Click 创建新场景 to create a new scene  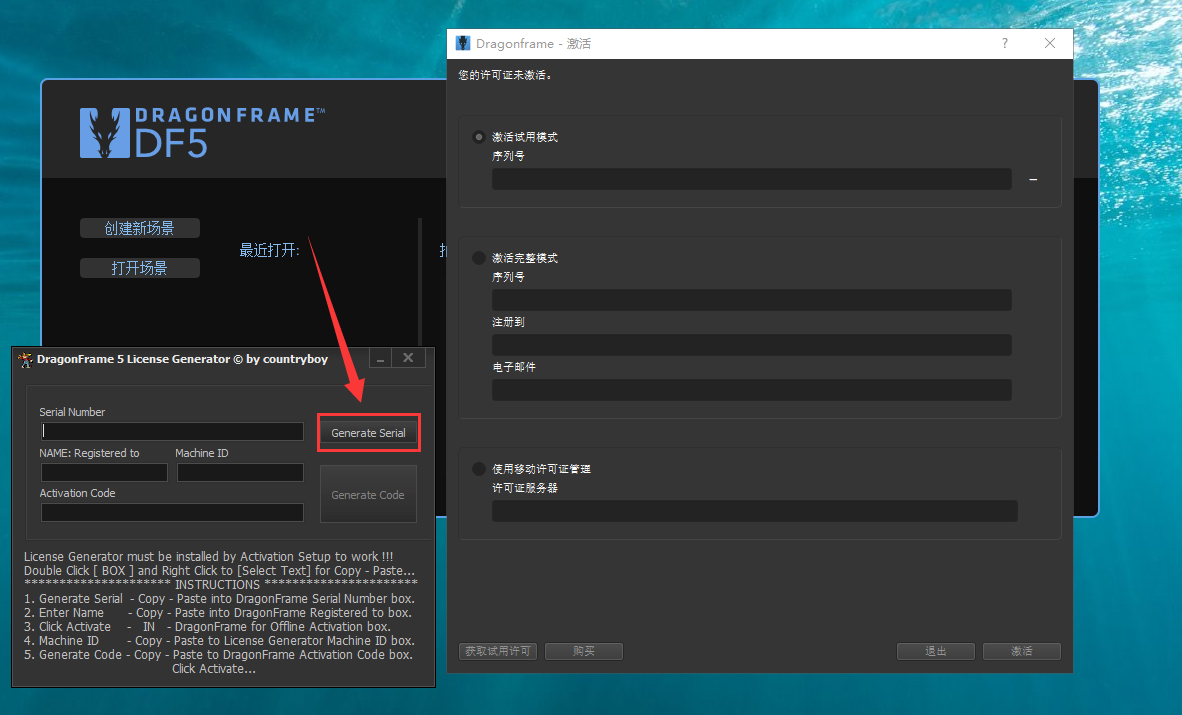tap(139, 228)
